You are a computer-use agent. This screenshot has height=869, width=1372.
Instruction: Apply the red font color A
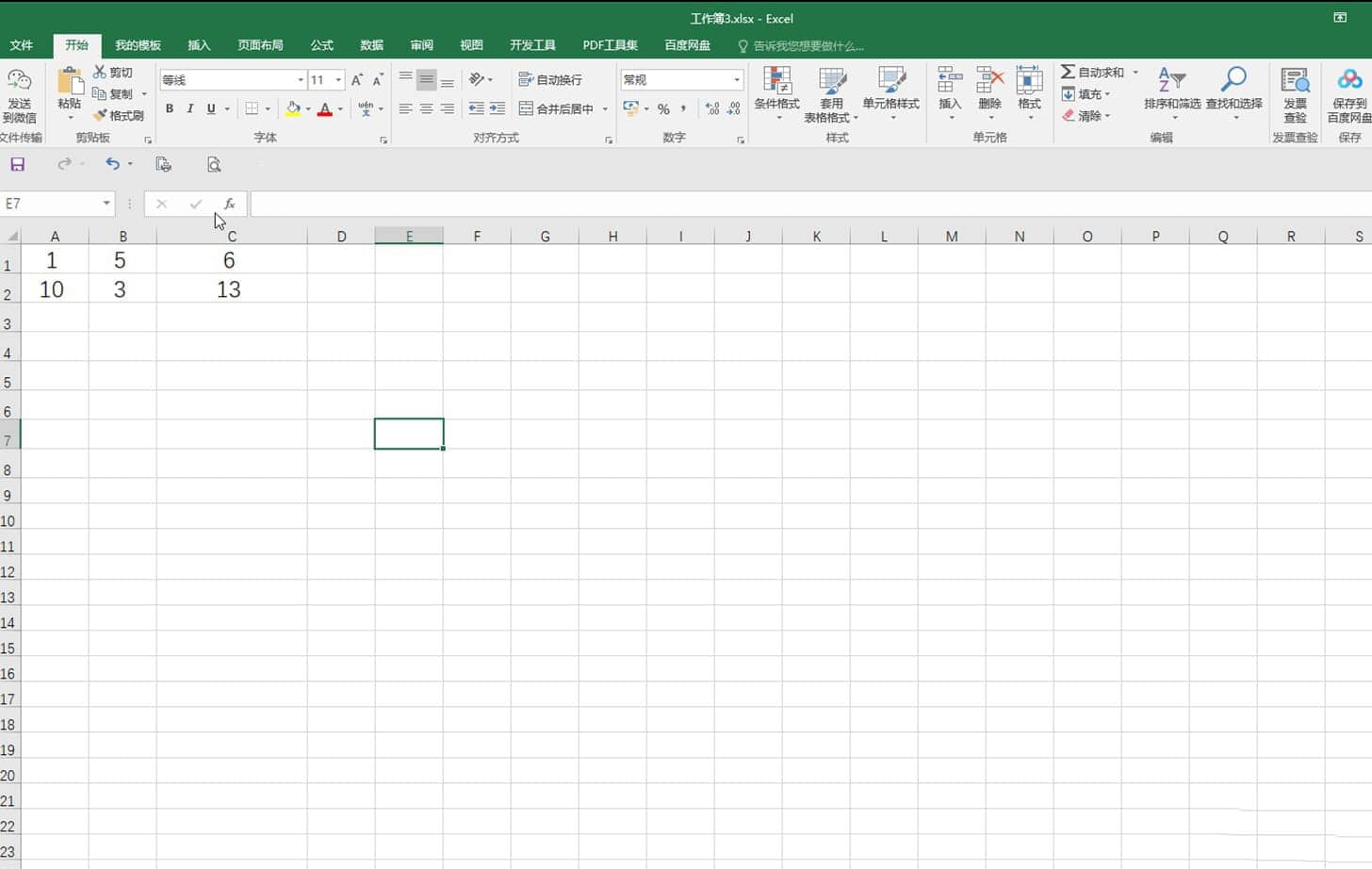325,108
